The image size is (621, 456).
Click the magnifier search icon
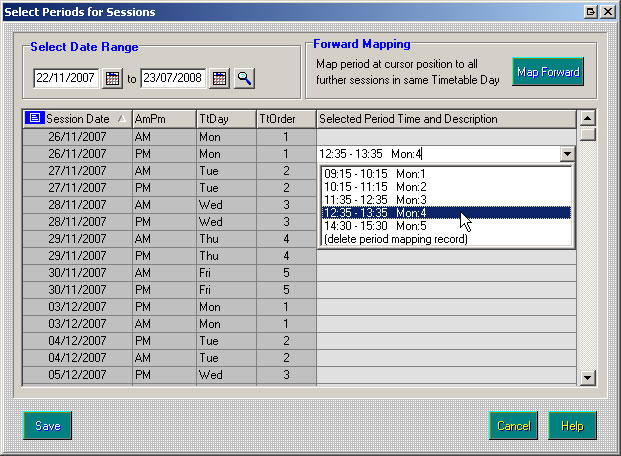(244, 78)
